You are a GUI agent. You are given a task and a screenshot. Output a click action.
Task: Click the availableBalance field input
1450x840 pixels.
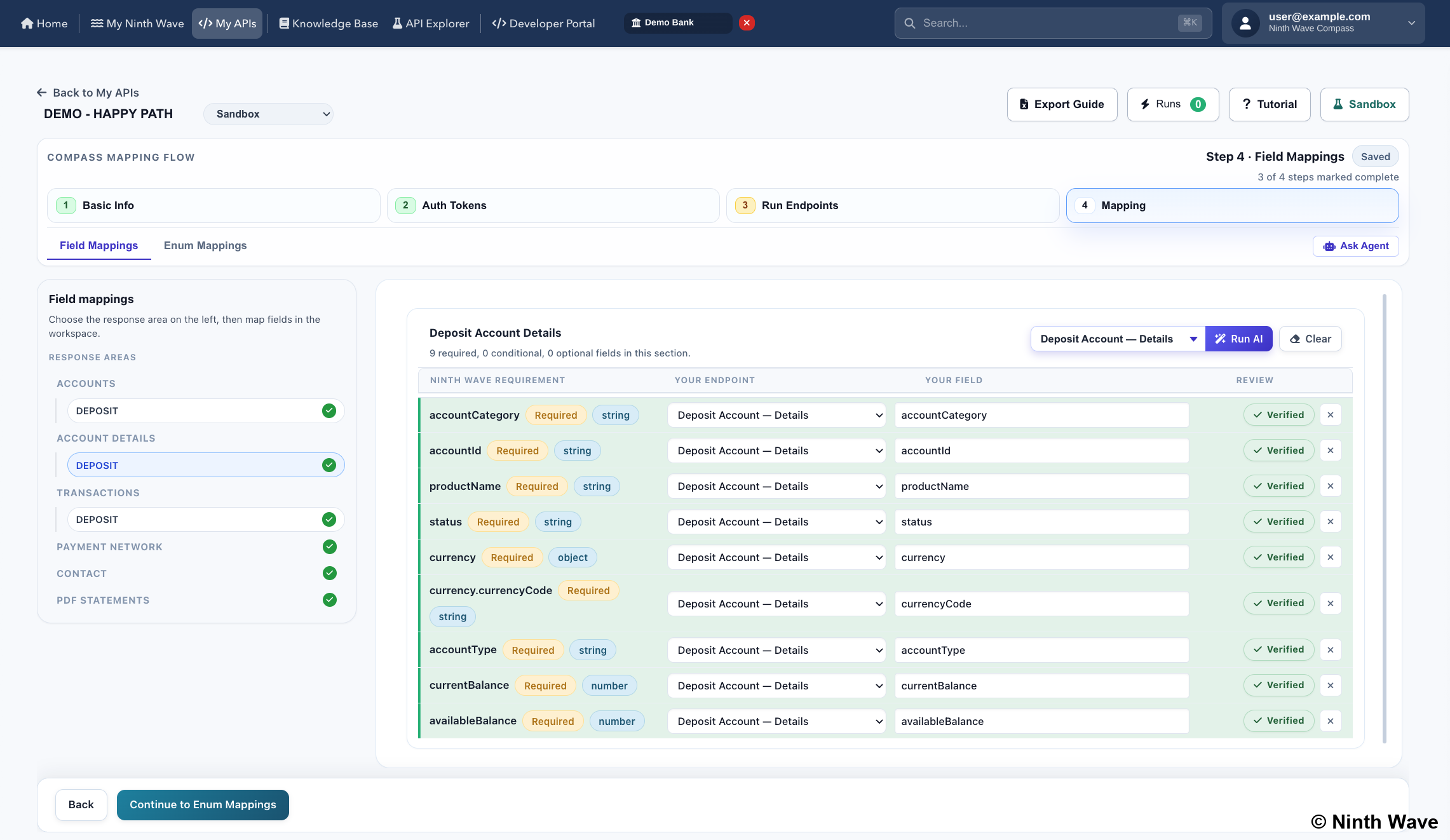[x=1041, y=721]
